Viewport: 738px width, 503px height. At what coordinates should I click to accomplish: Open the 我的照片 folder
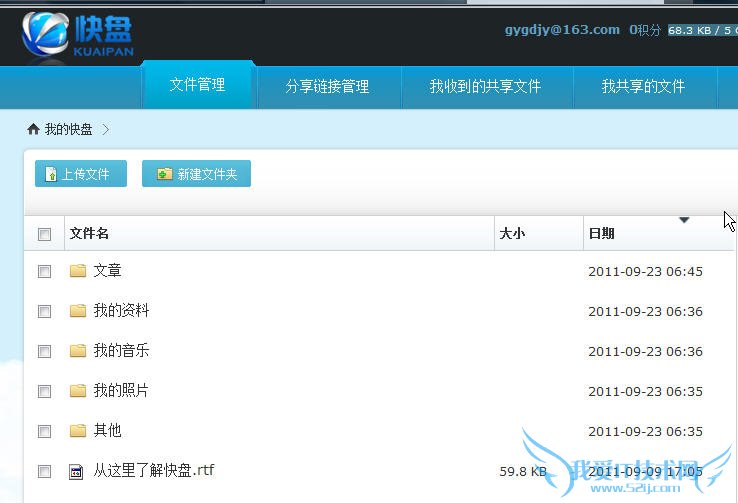(x=121, y=391)
